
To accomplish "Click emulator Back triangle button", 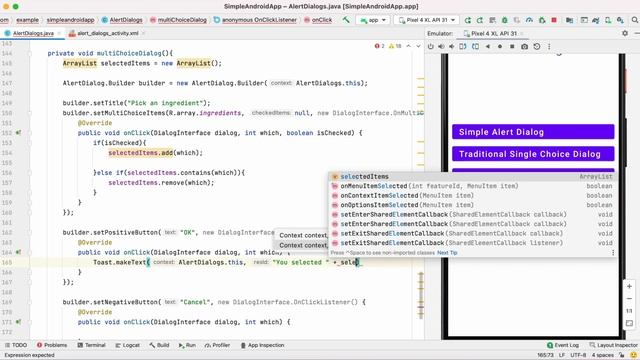I will point(488,47).
